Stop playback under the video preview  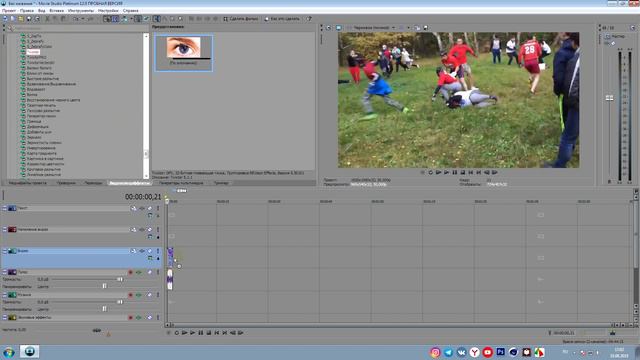[x=462, y=173]
